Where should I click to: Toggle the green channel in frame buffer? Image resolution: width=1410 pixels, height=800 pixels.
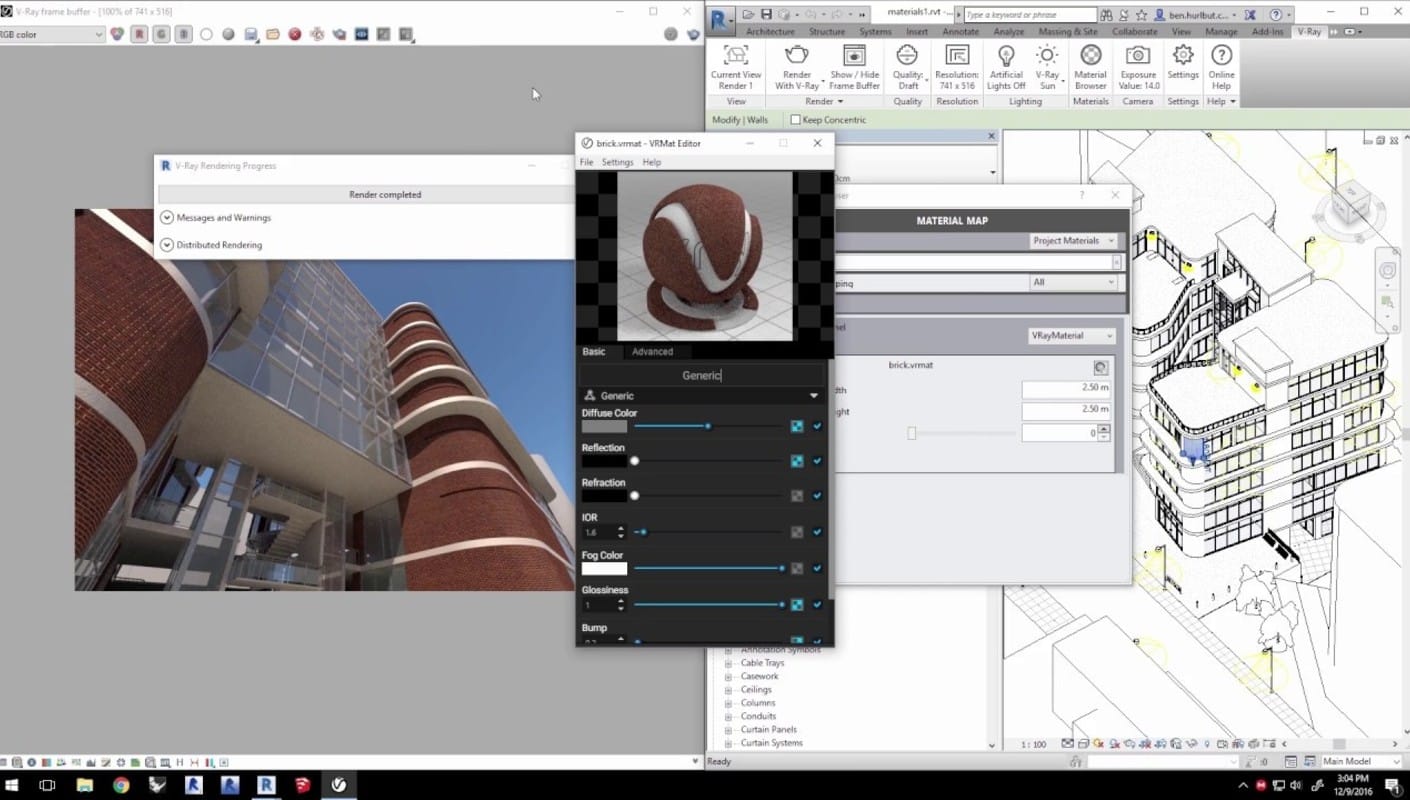coord(161,34)
